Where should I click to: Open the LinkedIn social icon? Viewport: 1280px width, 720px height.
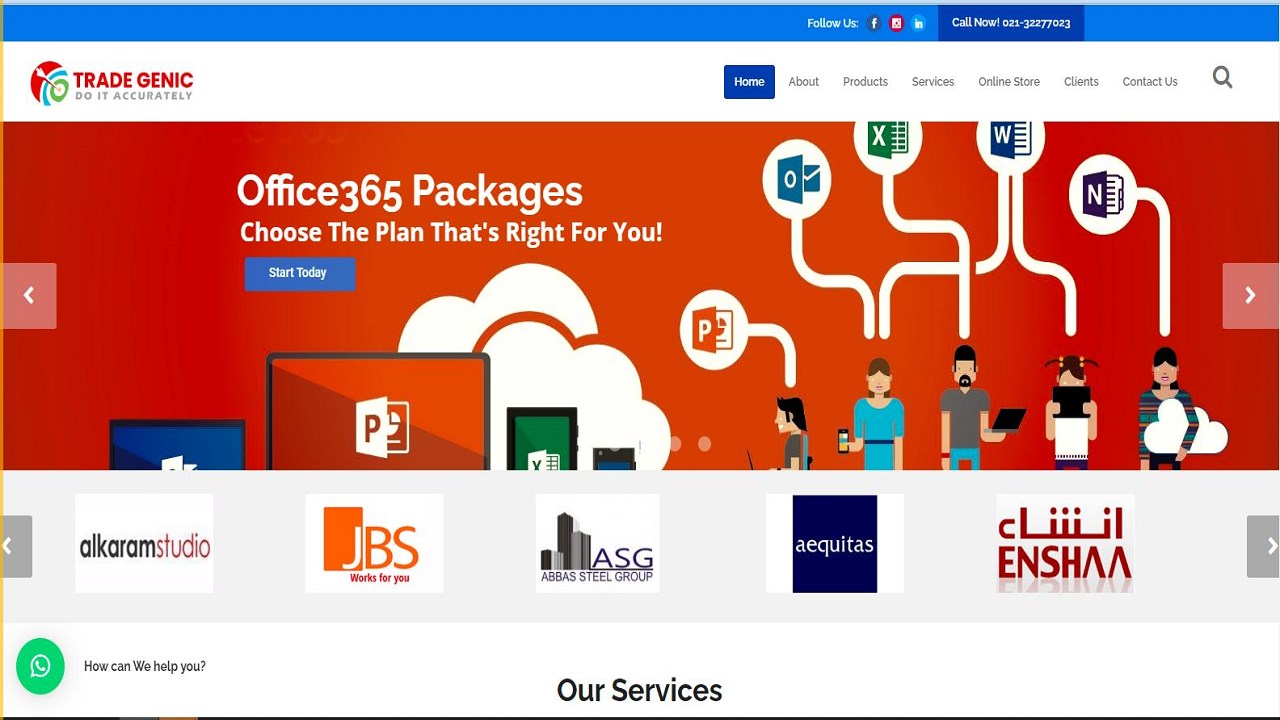point(918,23)
